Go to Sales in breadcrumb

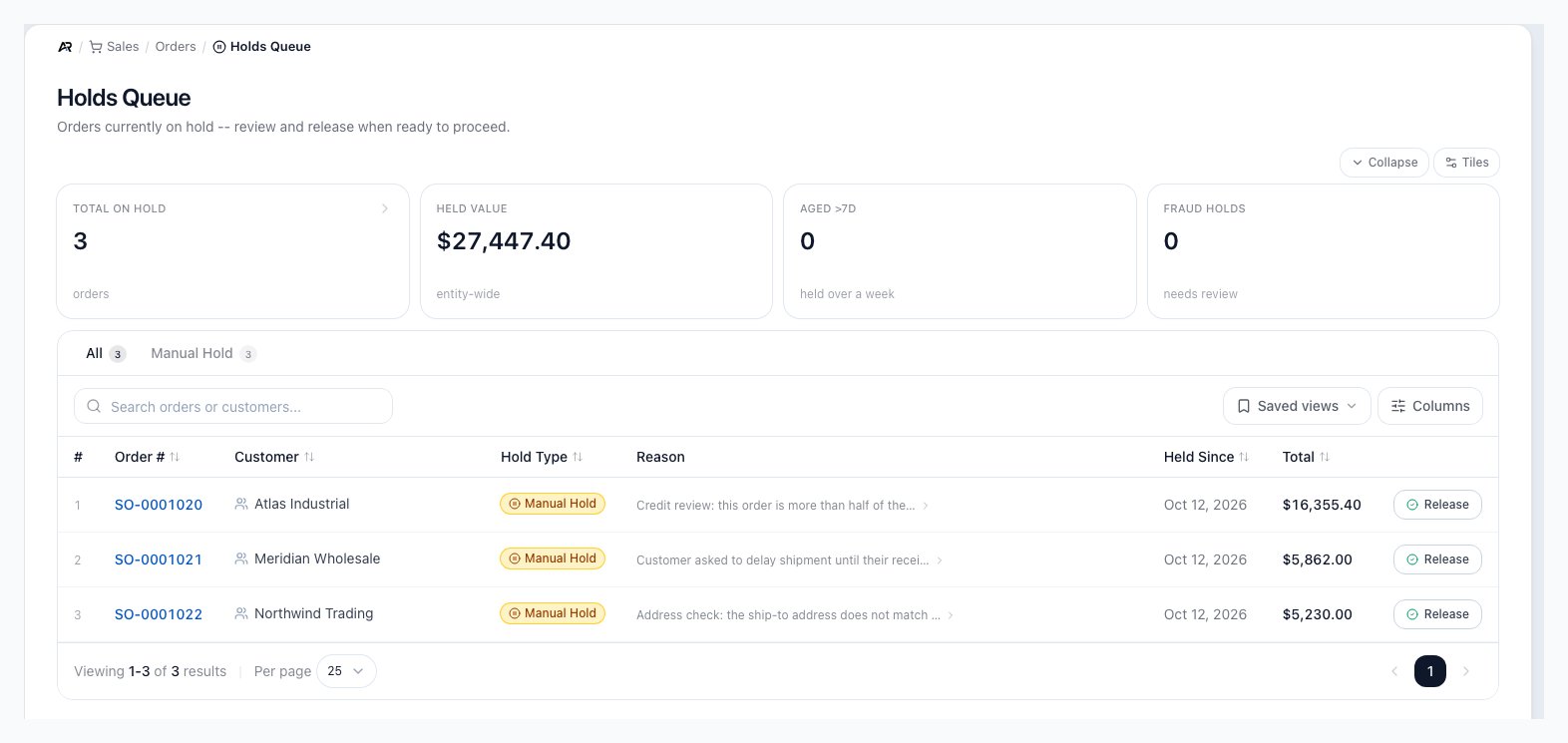(x=123, y=47)
